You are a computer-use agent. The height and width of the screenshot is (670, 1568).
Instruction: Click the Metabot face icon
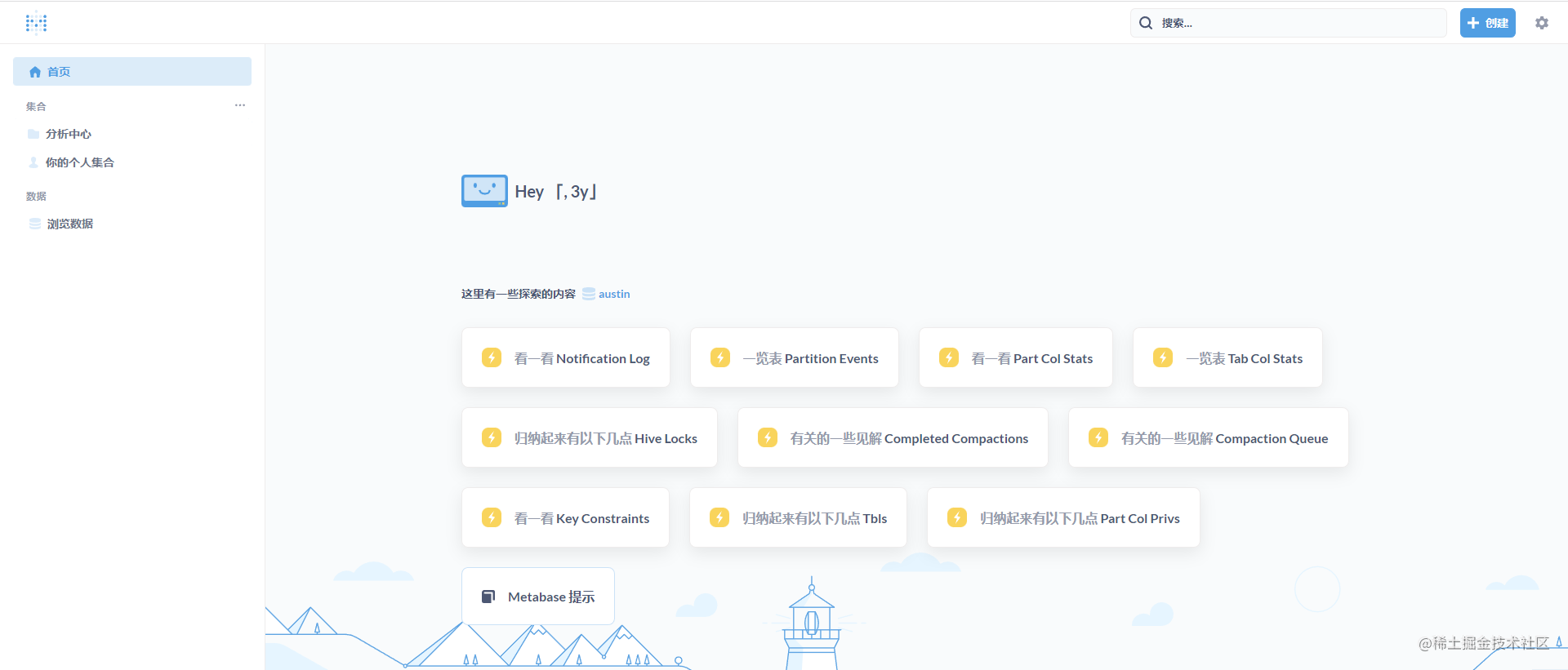(484, 191)
